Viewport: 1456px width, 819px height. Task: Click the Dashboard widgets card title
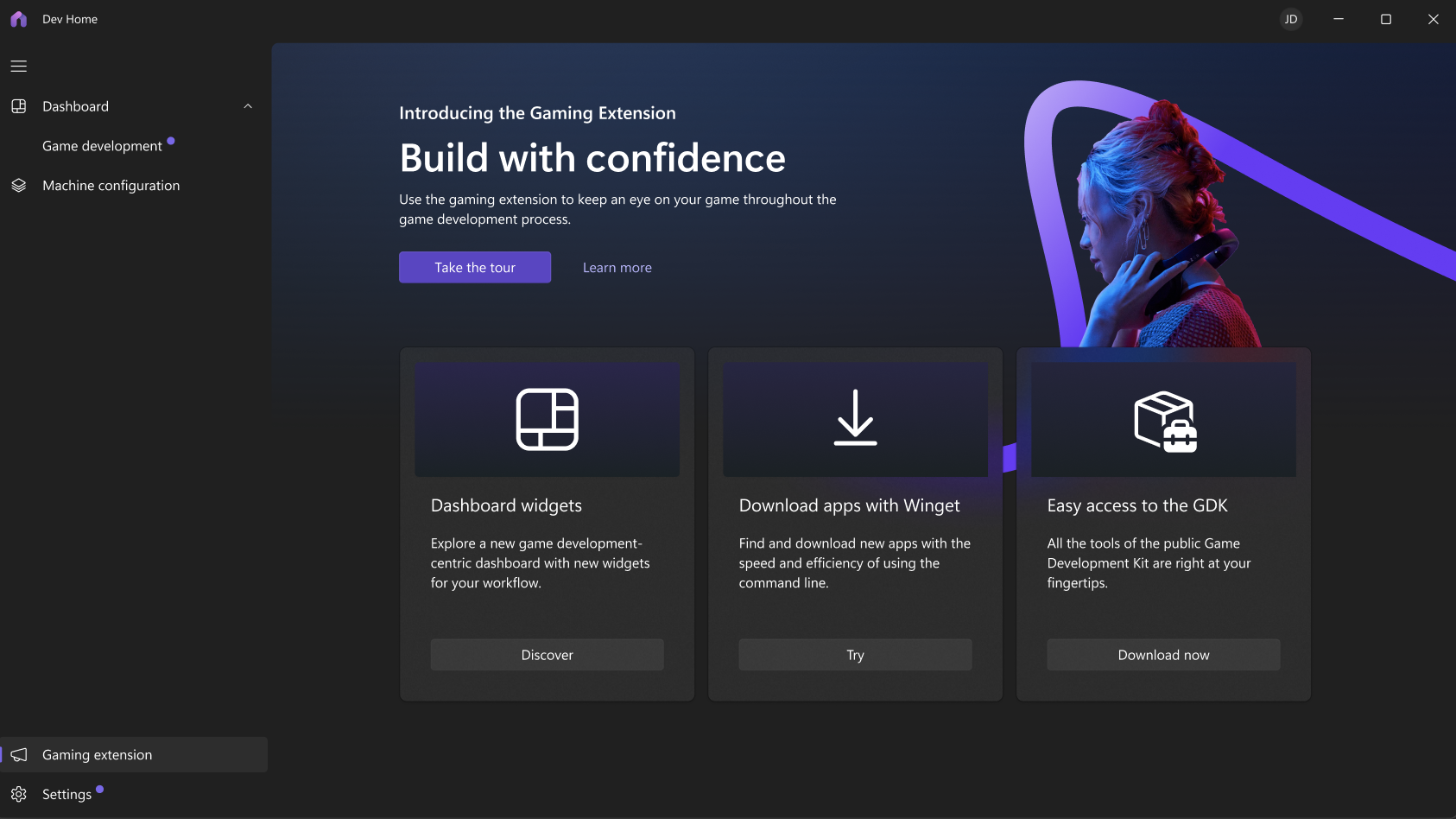507,506
